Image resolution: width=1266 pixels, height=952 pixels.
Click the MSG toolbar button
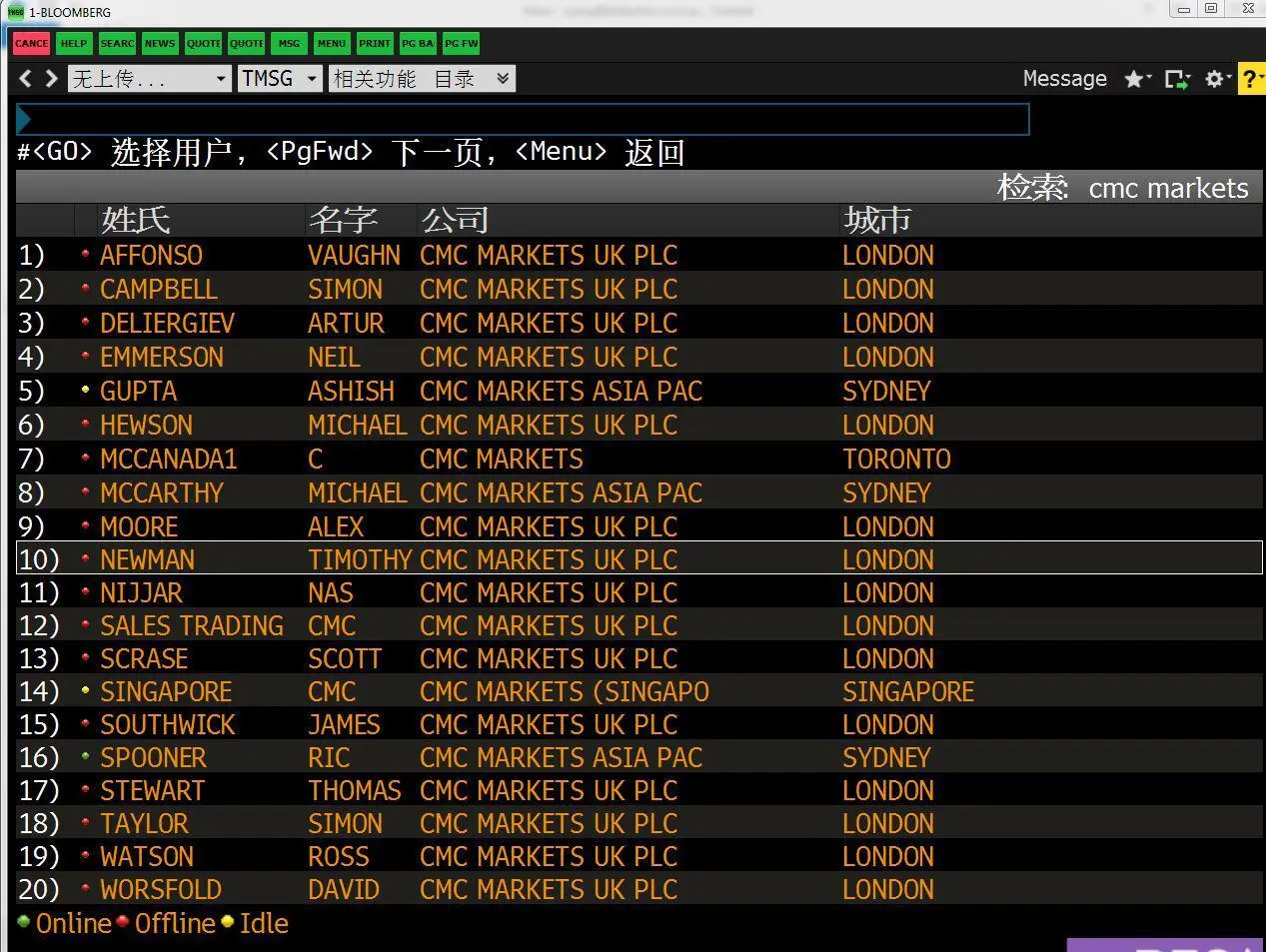(x=289, y=43)
